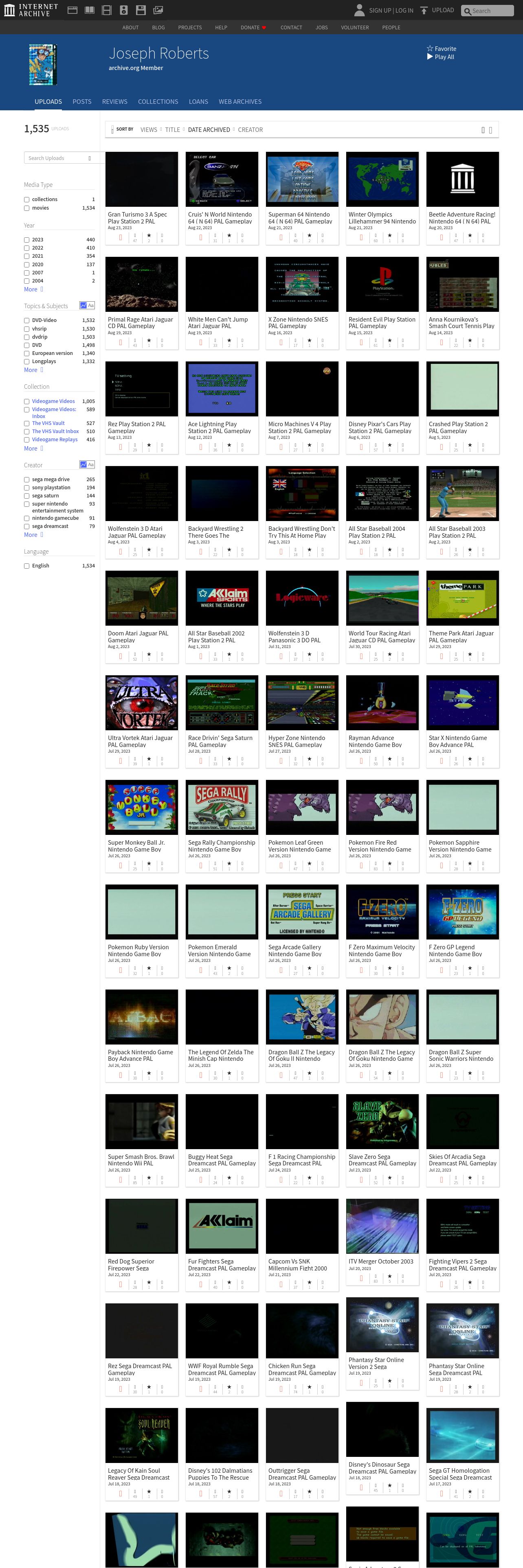The image size is (523, 1568).
Task: Open the Texts book icon in top bar
Action: [90, 10]
